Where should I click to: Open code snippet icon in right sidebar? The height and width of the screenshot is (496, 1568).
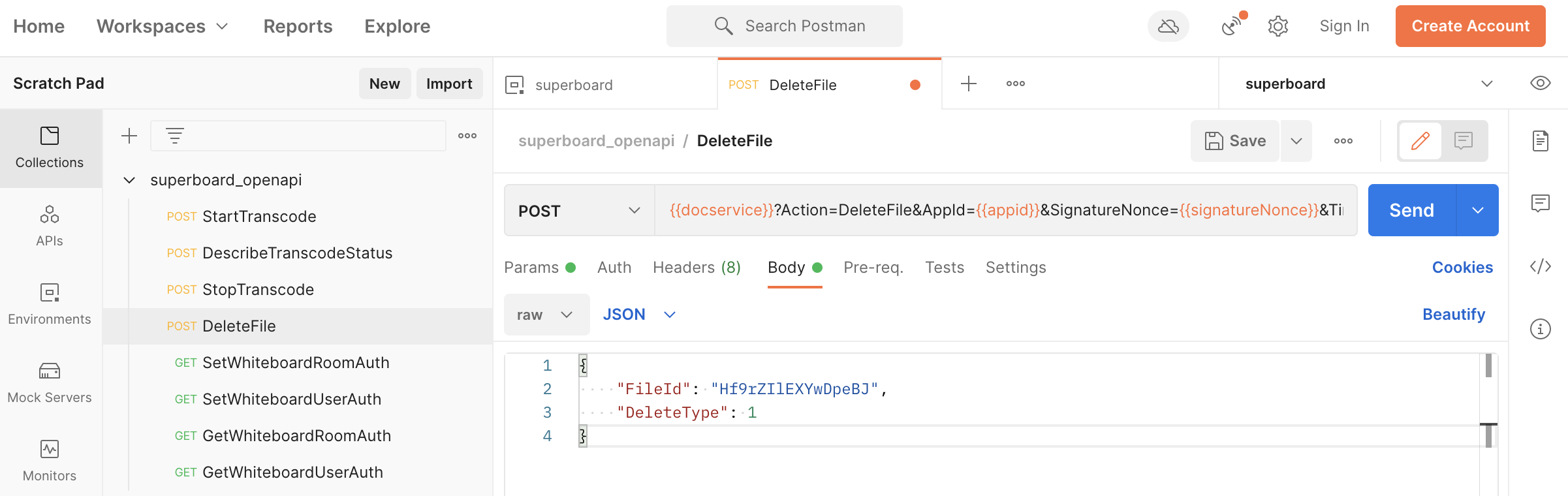[1541, 266]
